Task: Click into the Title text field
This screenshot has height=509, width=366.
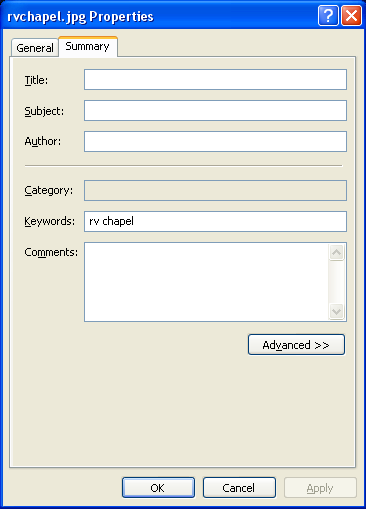Action: coord(215,80)
